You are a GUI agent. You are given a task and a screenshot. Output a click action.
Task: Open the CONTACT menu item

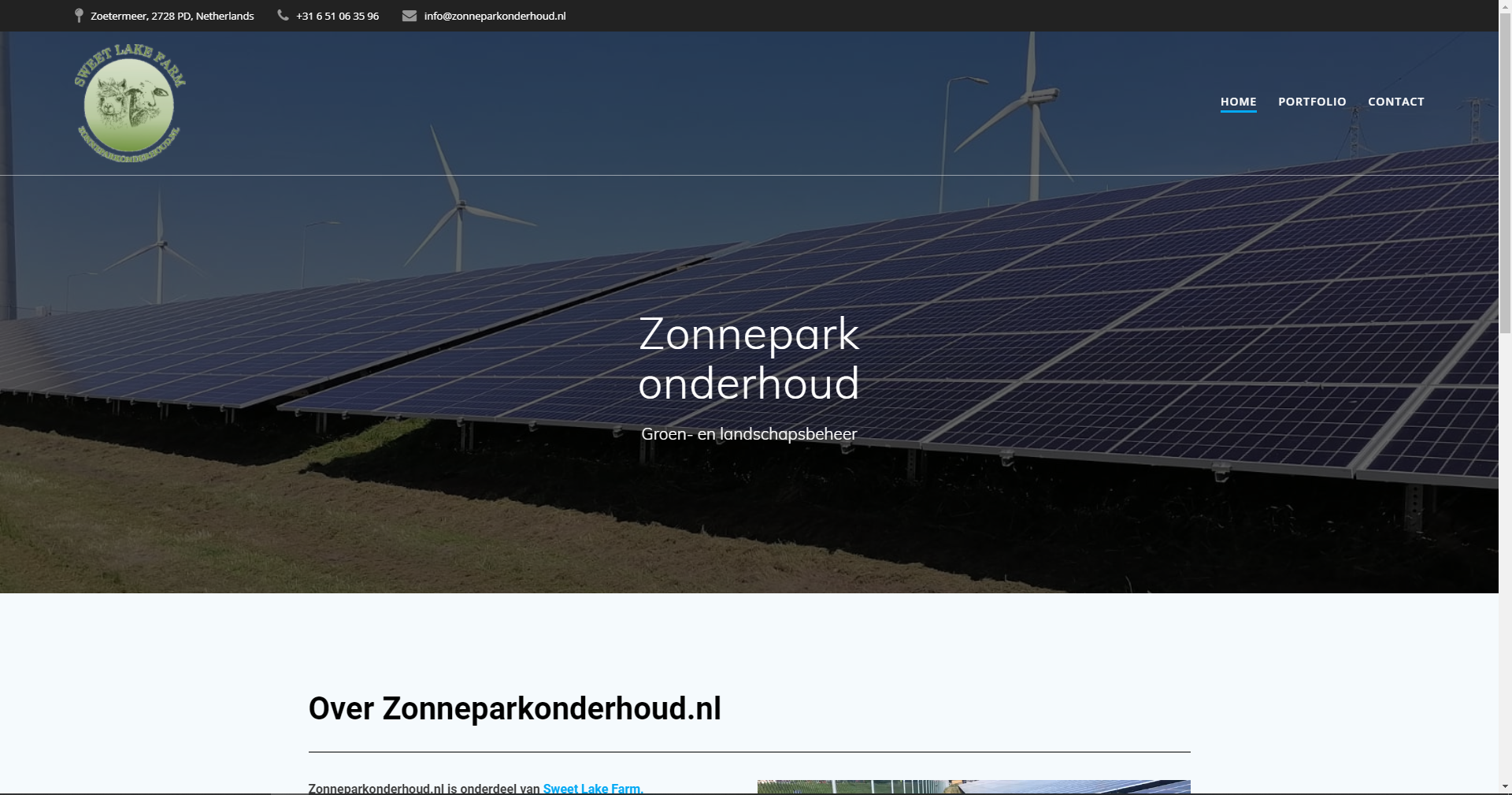(x=1395, y=102)
